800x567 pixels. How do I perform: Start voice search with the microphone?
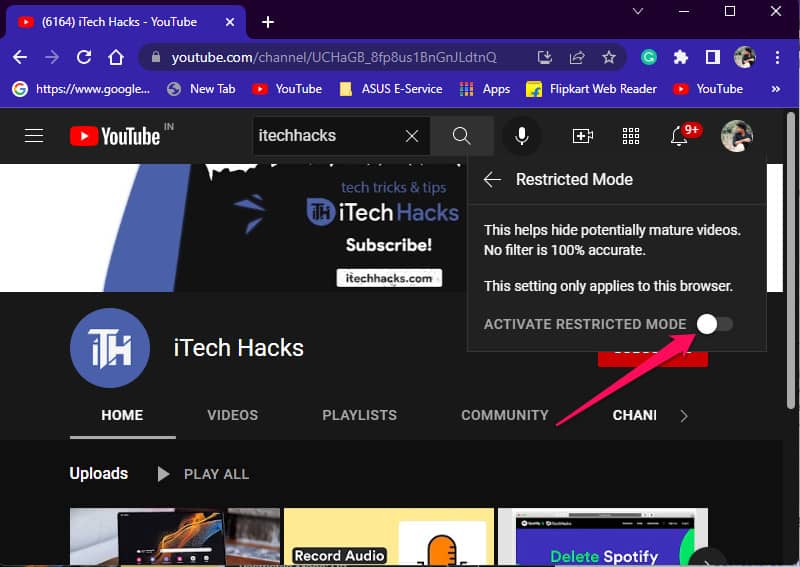click(521, 136)
